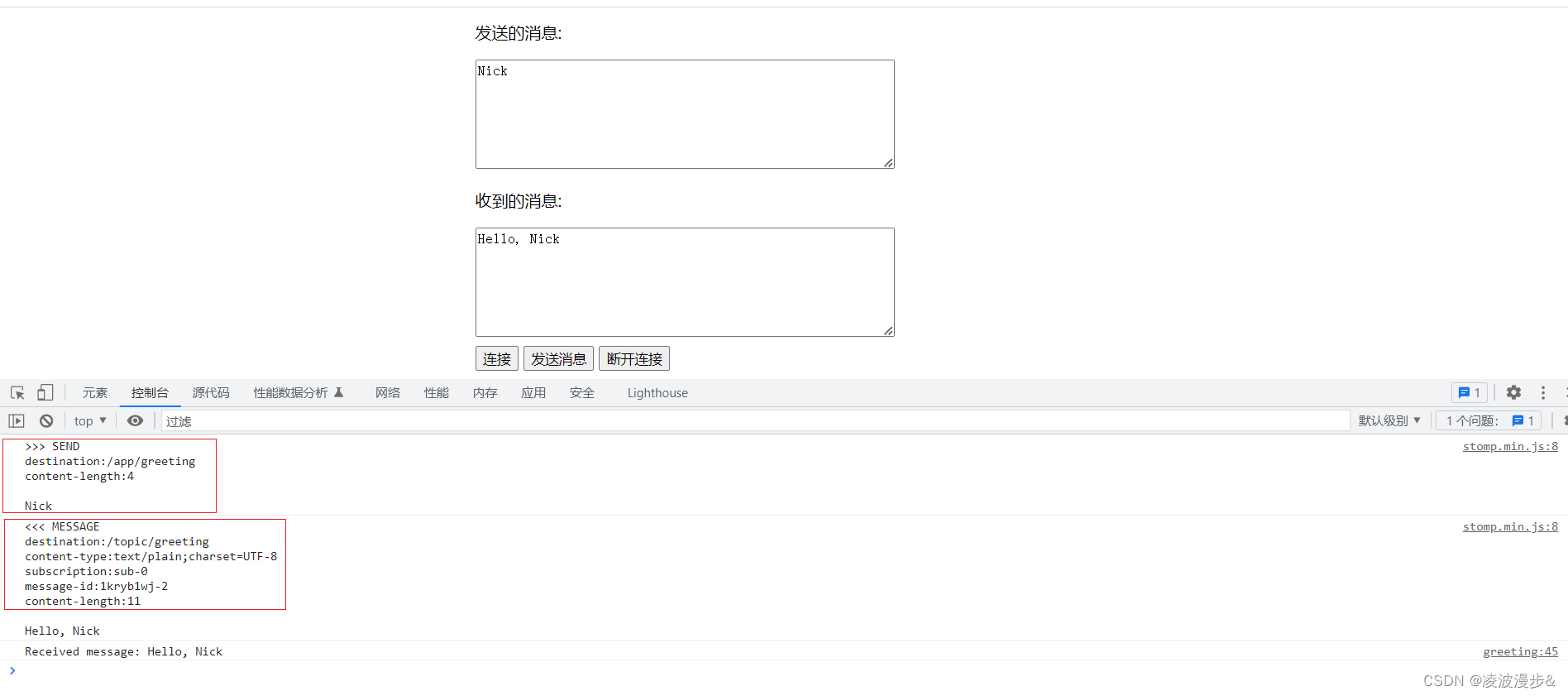This screenshot has width=1568, height=696.
Task: Select the 'message-id:1kryb1wj-2' log line
Action: (x=96, y=587)
